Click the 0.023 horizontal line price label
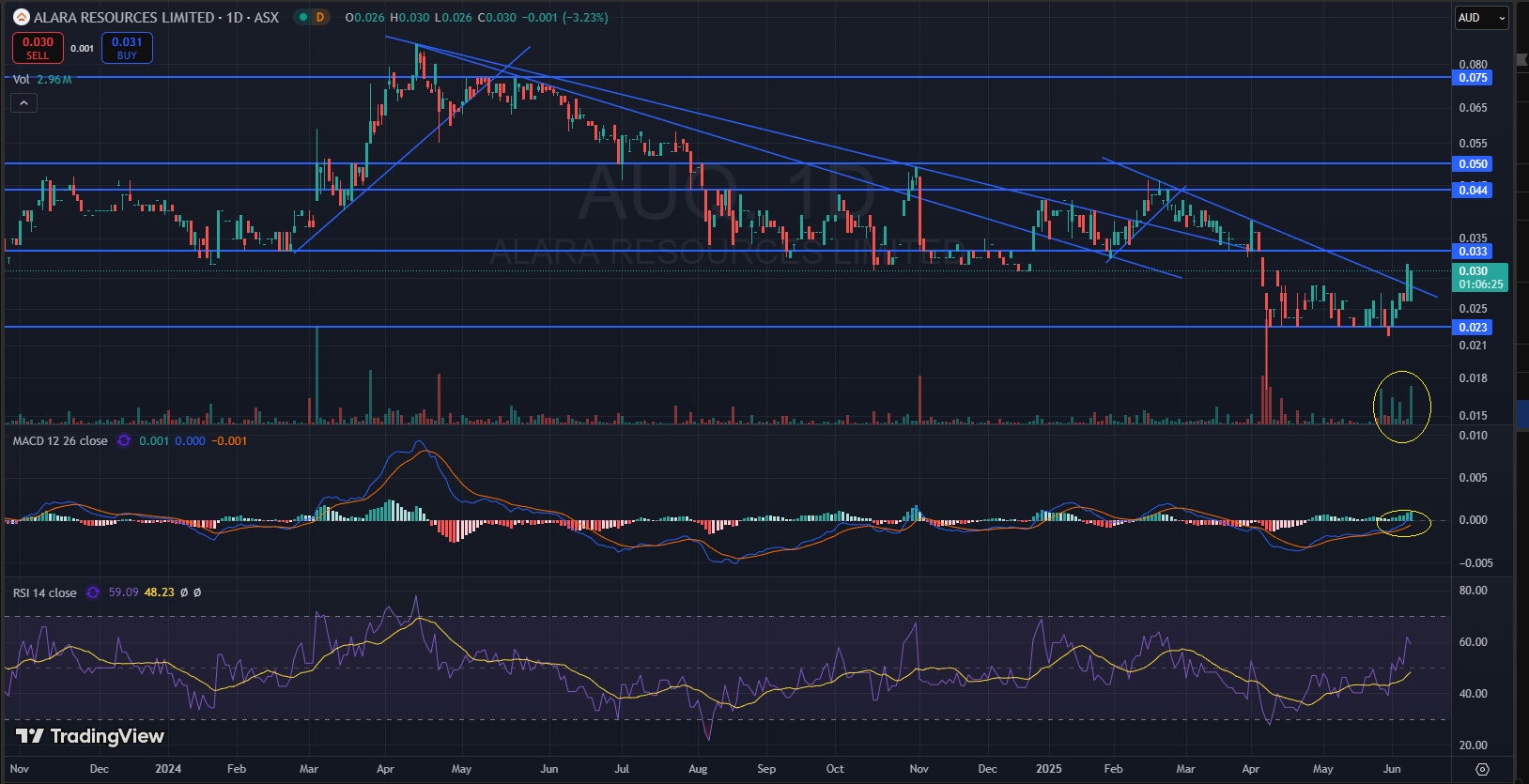This screenshot has height=784, width=1529. pyautogui.click(x=1473, y=328)
